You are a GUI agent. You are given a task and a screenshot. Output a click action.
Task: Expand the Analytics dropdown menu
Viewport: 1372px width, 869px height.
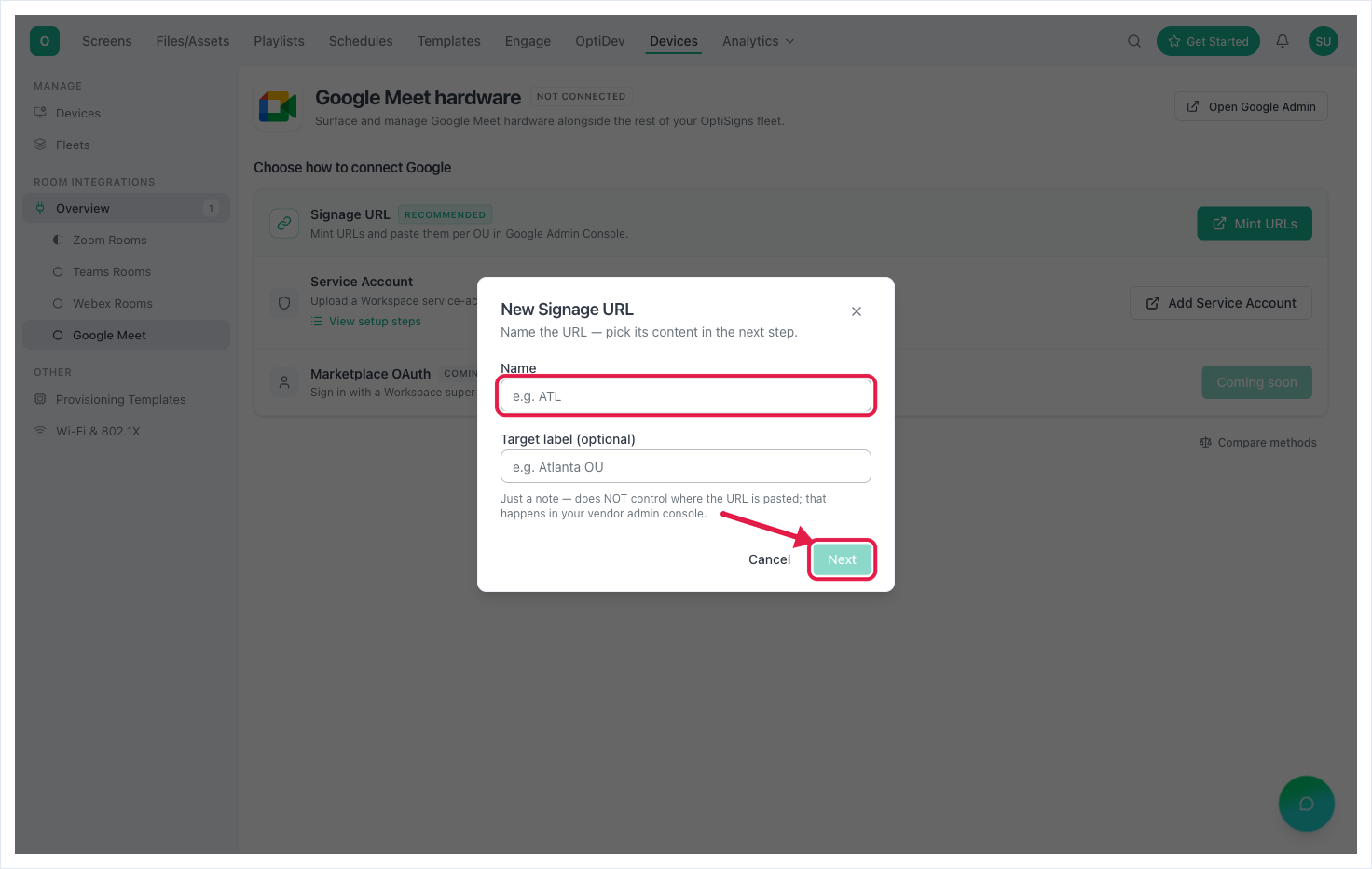coord(758,41)
